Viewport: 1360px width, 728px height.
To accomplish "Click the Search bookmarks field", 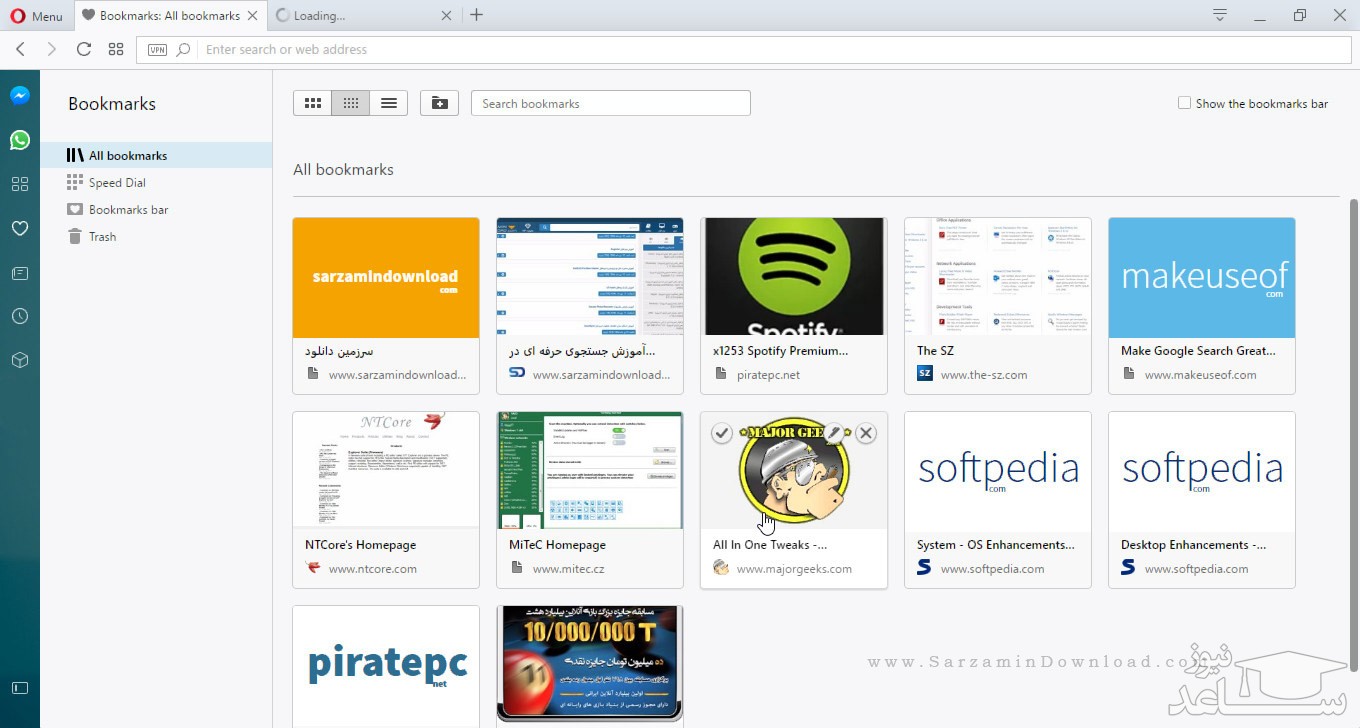I will tap(611, 103).
